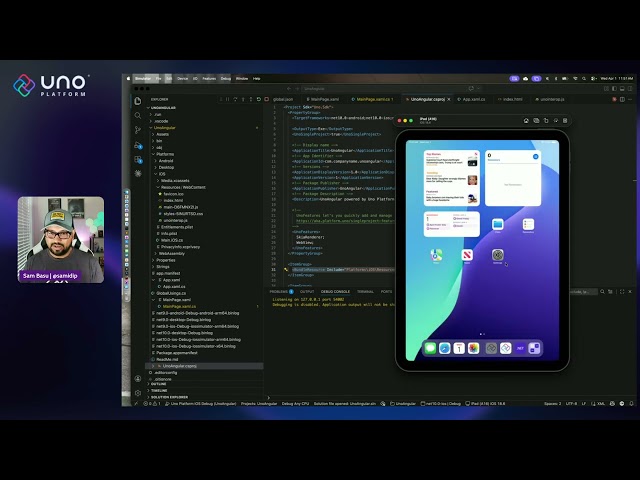Collapse the UnoAngular project folder
Viewport: 640px width, 480px height.
(164, 128)
